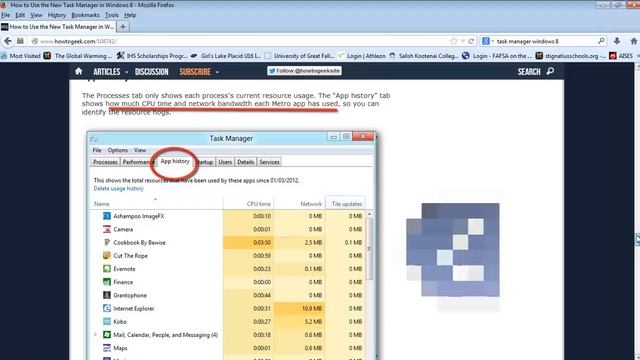This screenshot has width=640, height=360.
Task: Go to the Firefox home page icon
Action: [x=634, y=41]
